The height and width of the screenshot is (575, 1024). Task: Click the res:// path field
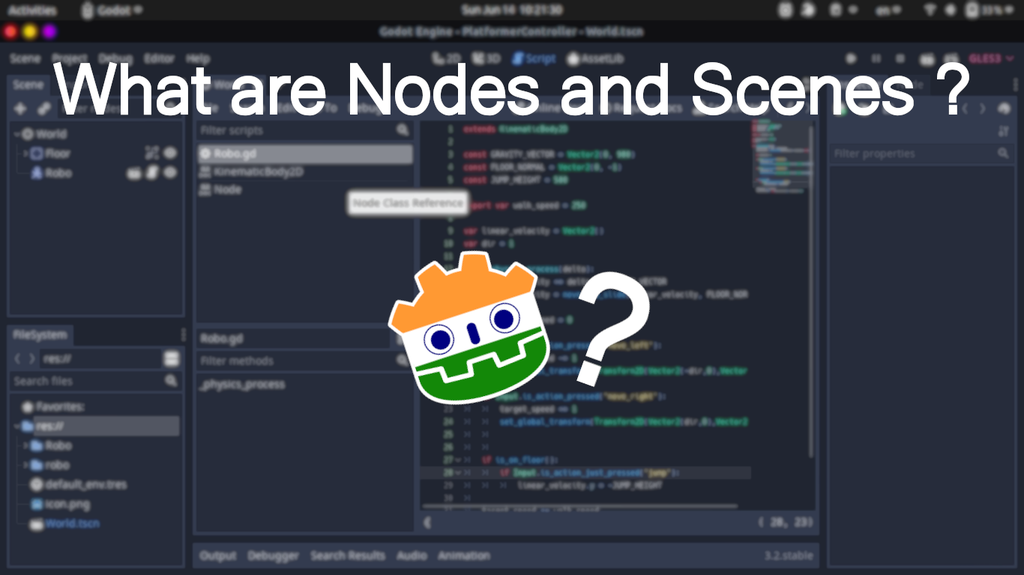(x=101, y=359)
